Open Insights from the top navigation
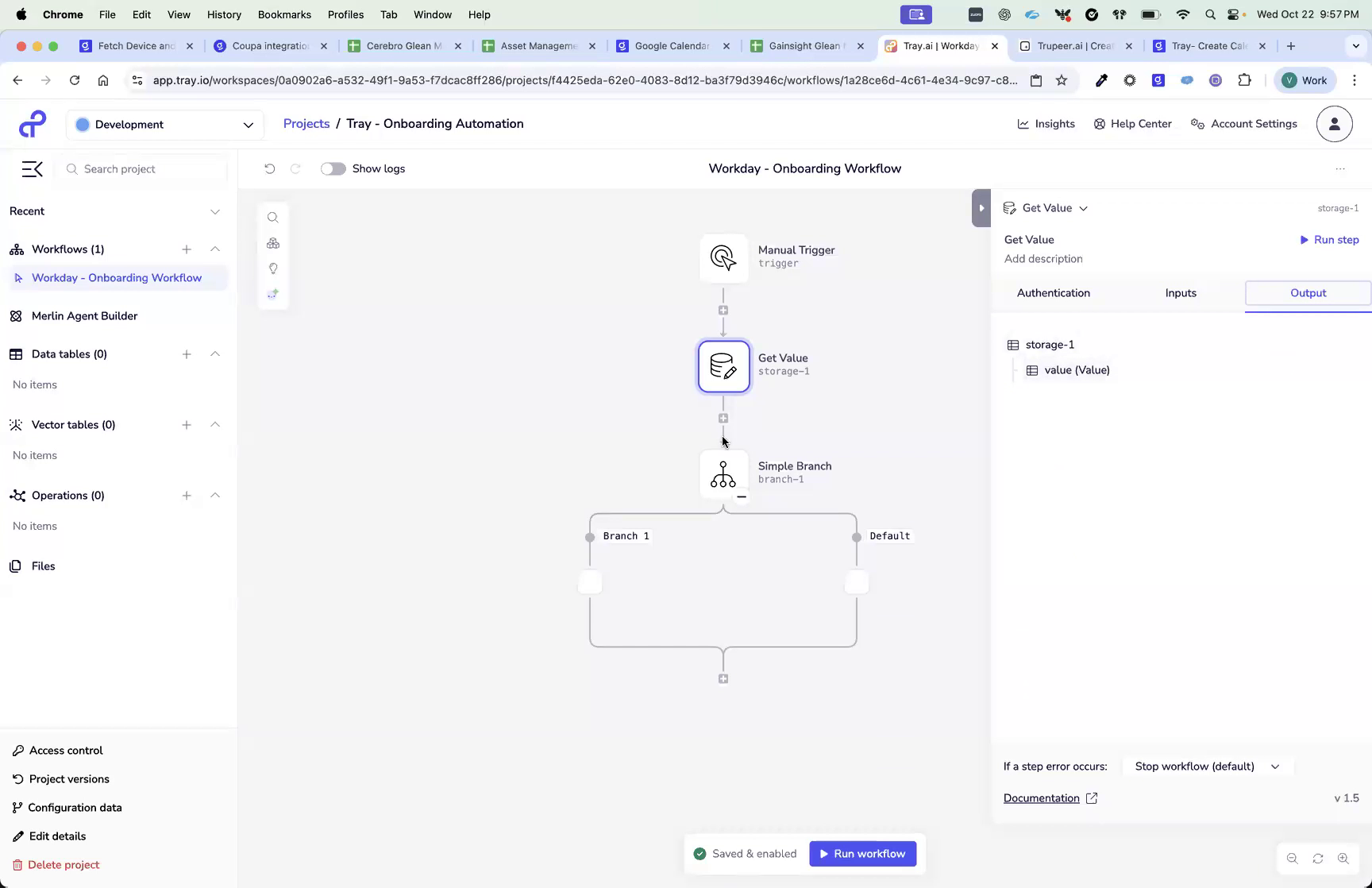 [1046, 124]
